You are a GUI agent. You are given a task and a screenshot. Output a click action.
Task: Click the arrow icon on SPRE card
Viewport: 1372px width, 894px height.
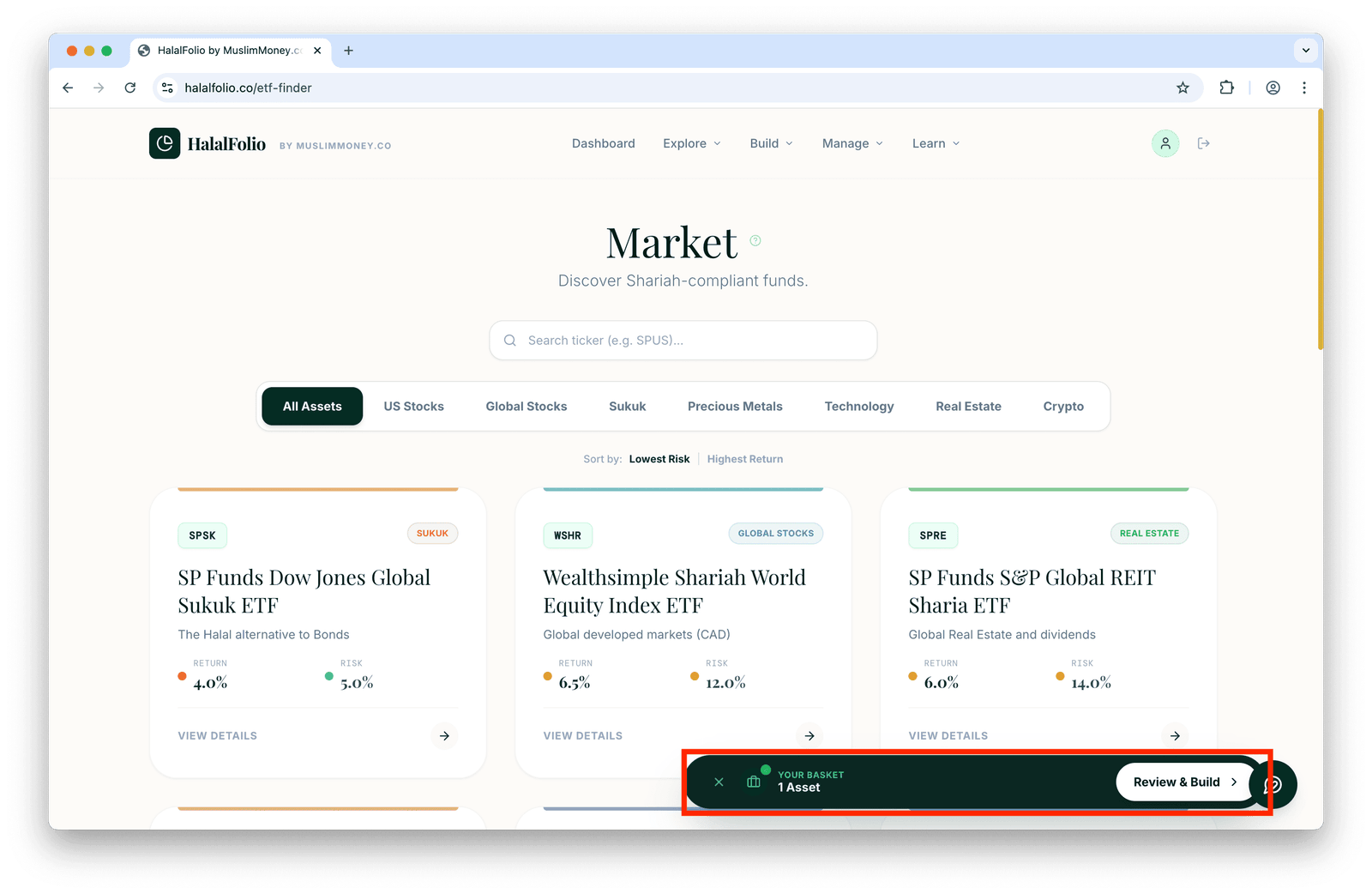click(1175, 736)
